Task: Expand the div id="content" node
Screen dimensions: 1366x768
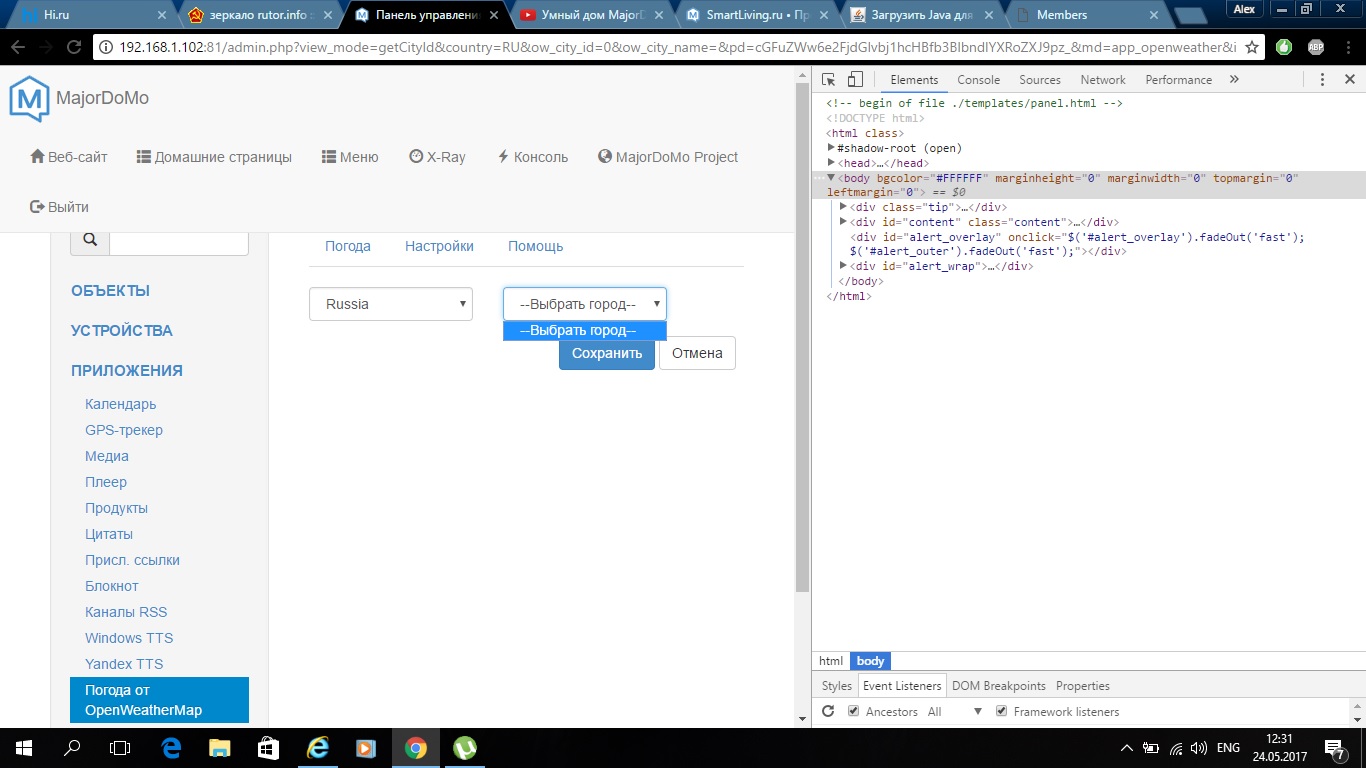Action: tap(844, 222)
